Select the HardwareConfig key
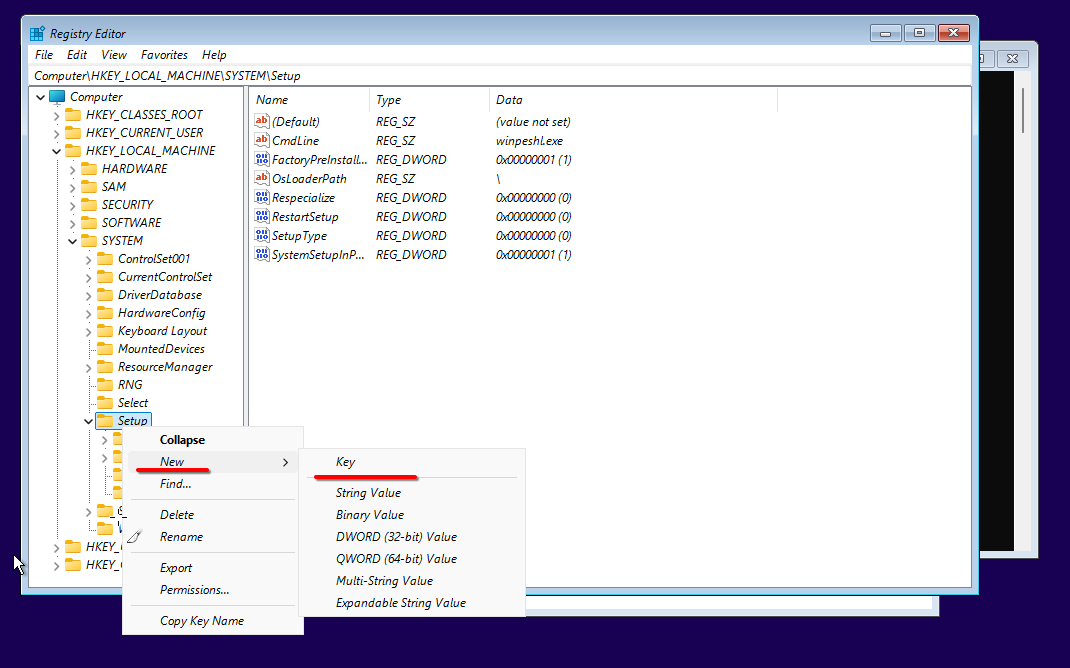 [x=161, y=313]
